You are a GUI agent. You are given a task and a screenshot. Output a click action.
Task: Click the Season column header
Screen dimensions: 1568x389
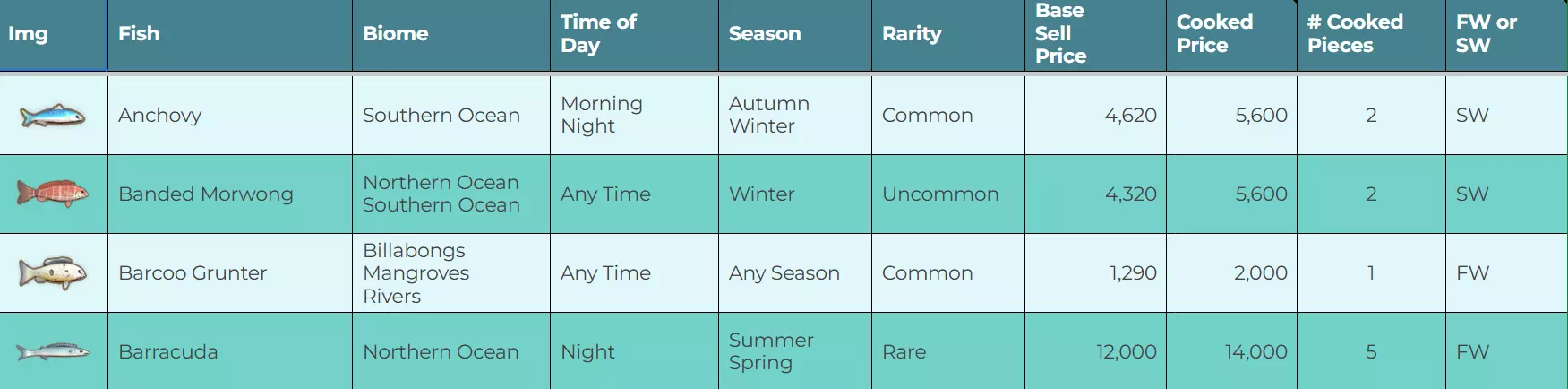coord(764,34)
